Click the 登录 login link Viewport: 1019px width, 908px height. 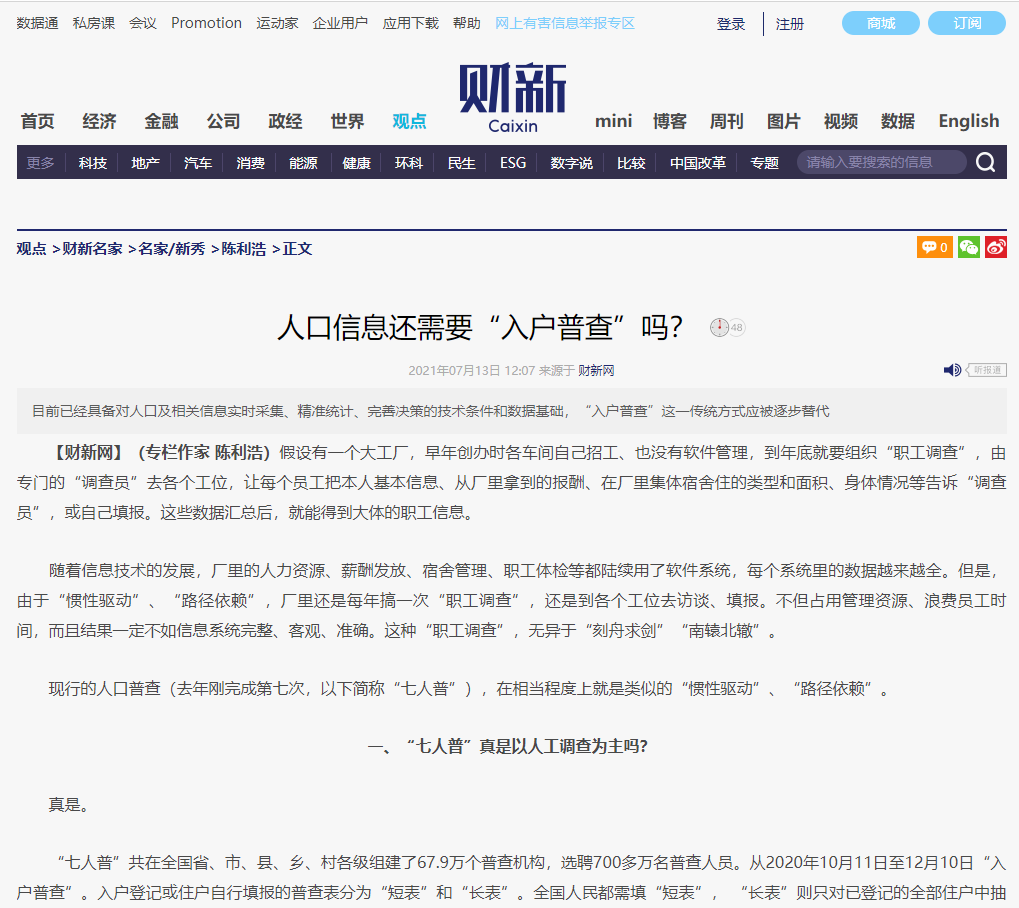tap(731, 24)
